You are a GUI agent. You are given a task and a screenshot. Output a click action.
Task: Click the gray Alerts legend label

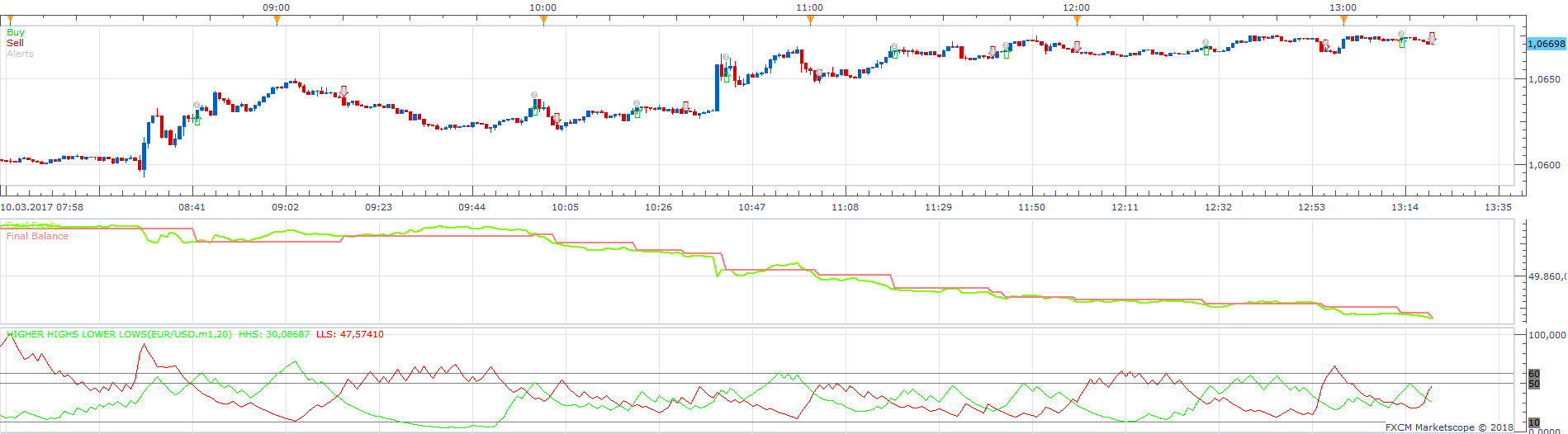tap(20, 54)
